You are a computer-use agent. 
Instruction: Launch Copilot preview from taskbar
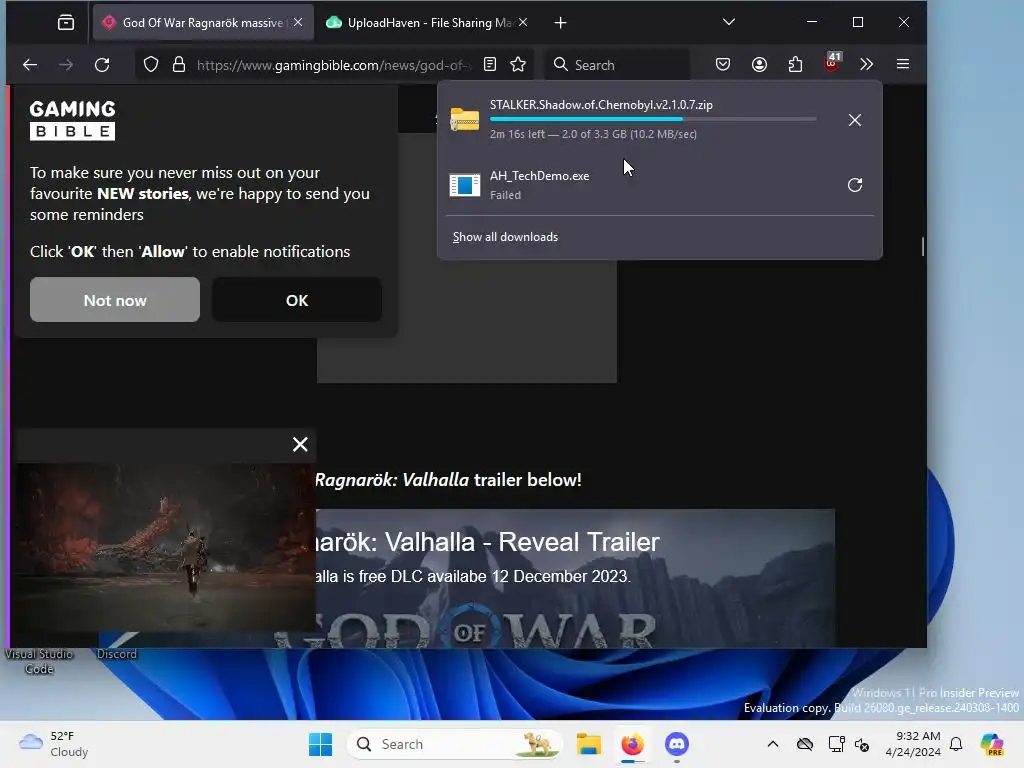[x=991, y=744]
